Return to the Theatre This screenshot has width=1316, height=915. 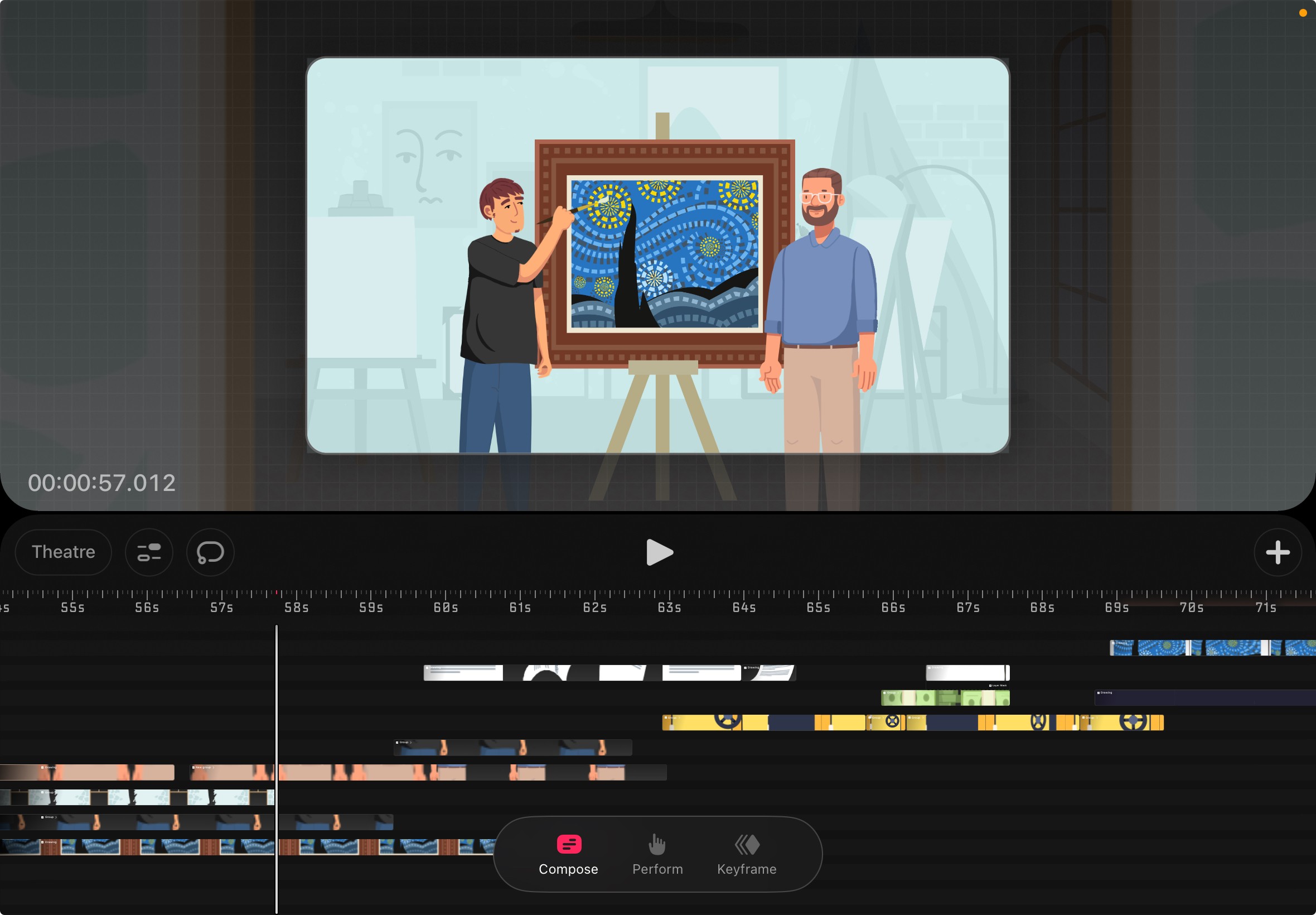coord(63,552)
